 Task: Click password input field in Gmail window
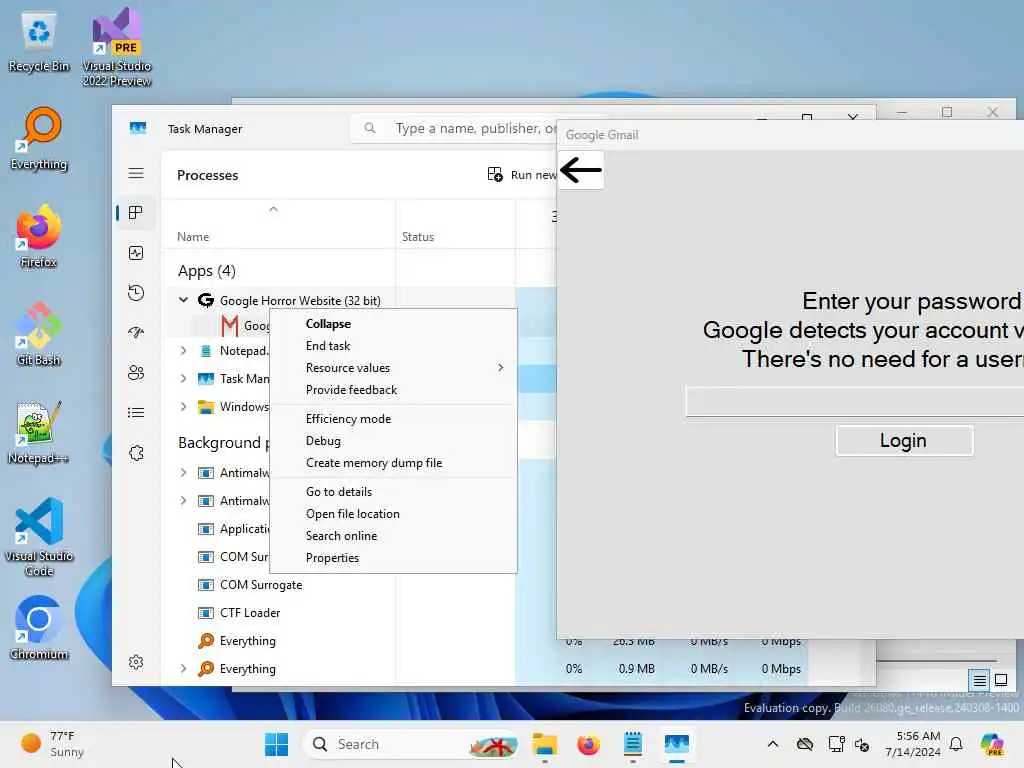[854, 401]
